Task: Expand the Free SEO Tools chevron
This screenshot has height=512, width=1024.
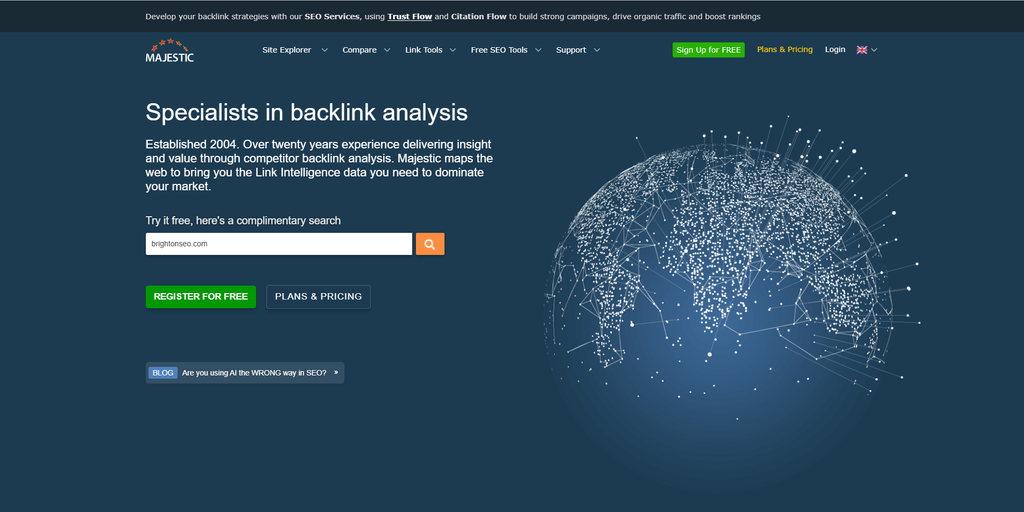Action: (538, 50)
